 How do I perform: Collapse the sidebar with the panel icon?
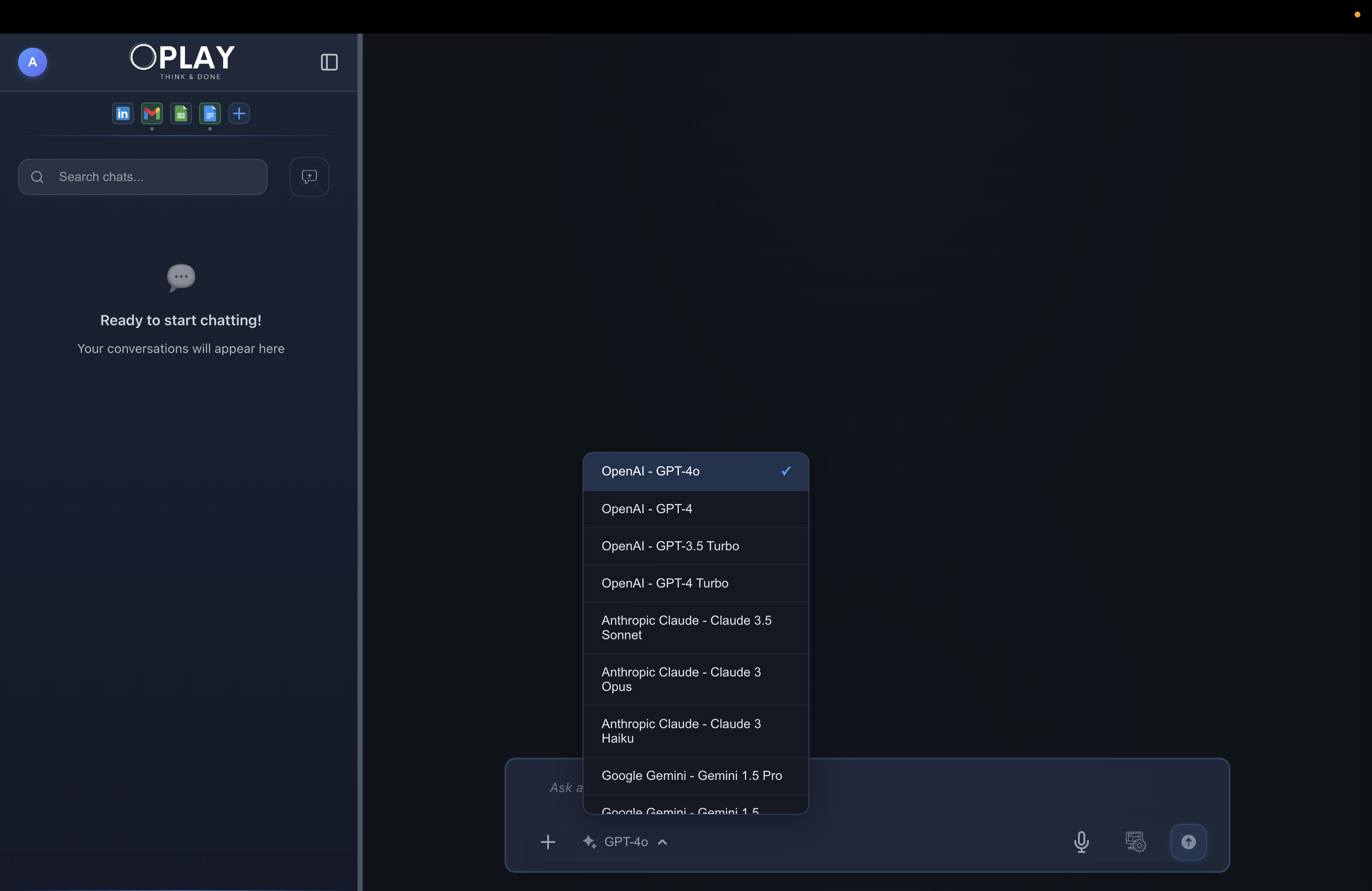tap(328, 62)
